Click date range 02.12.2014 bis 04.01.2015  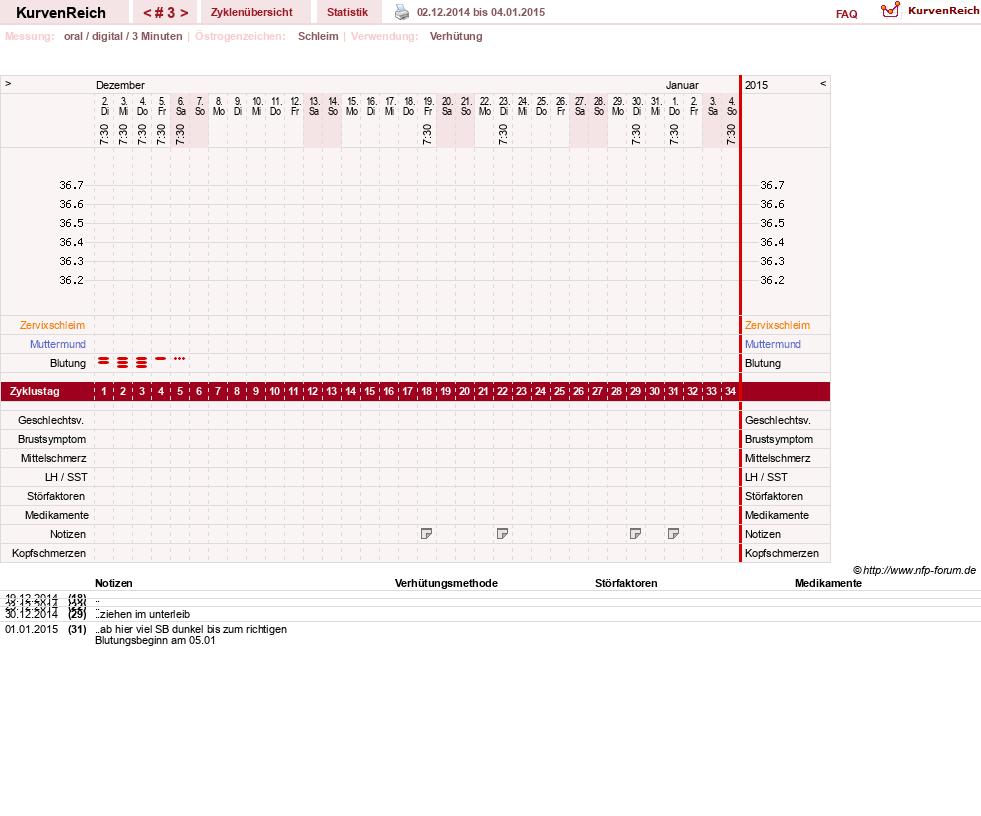pos(480,13)
